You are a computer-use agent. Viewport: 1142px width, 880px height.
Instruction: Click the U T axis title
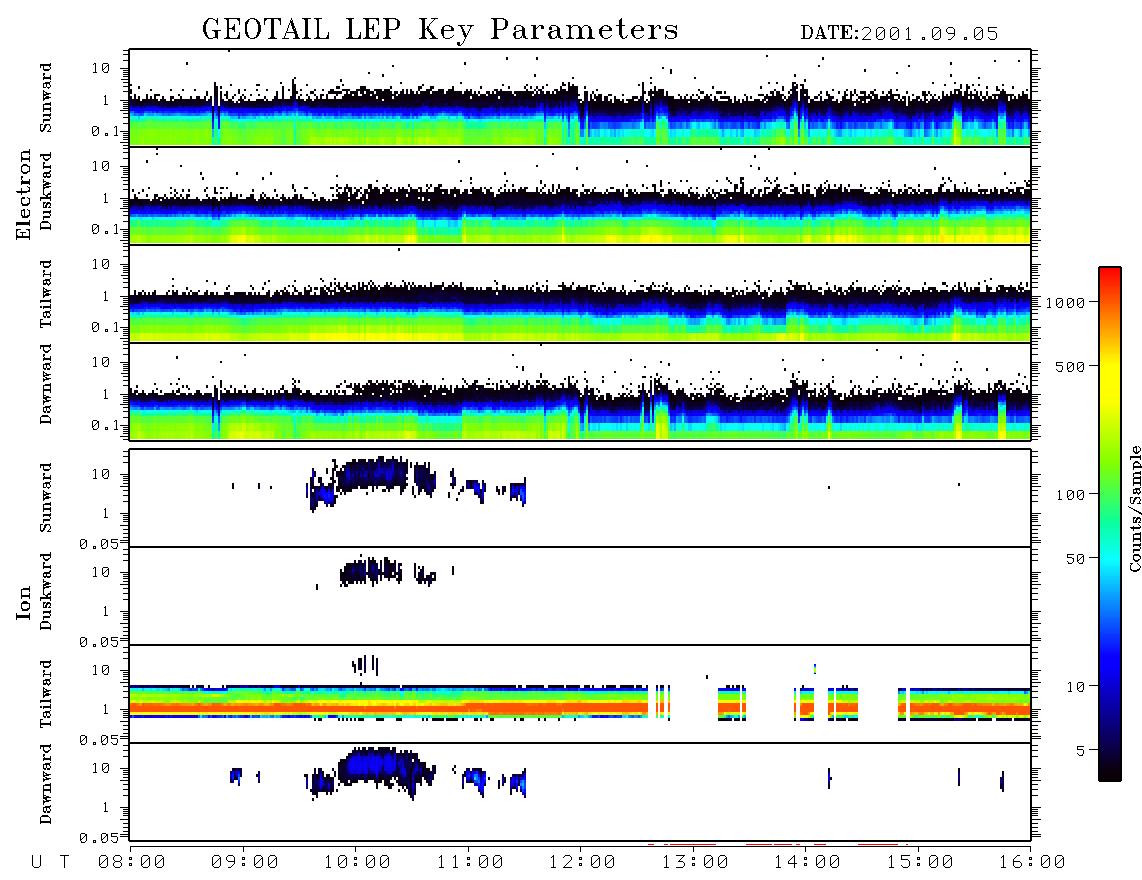[x=50, y=862]
